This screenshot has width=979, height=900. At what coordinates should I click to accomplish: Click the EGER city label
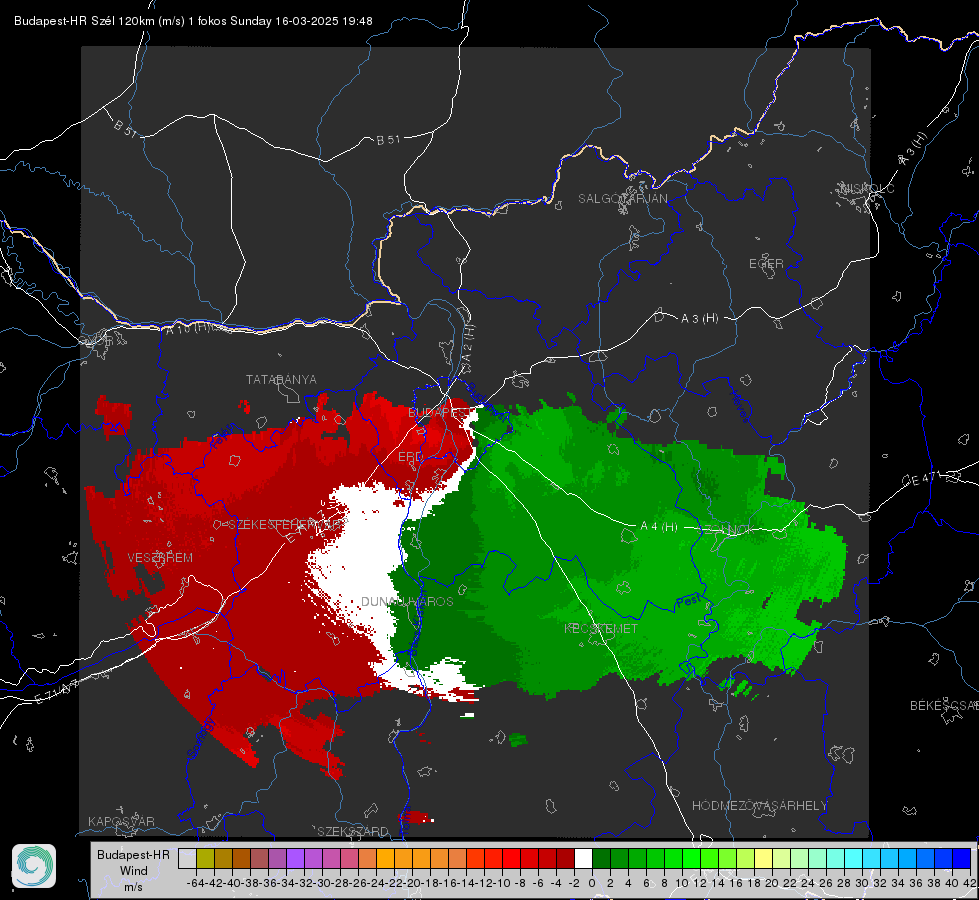point(766,264)
